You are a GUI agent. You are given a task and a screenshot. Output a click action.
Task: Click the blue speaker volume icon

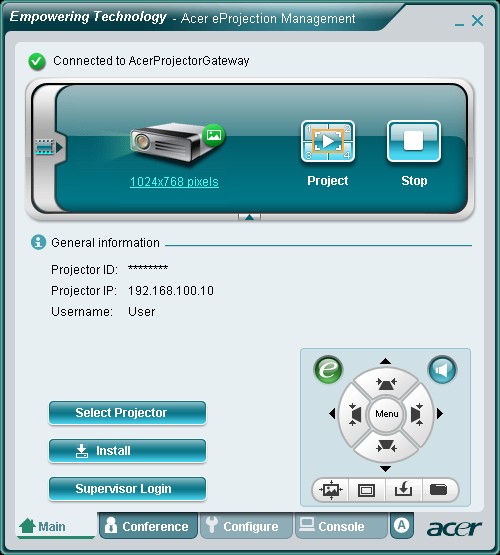pos(442,370)
